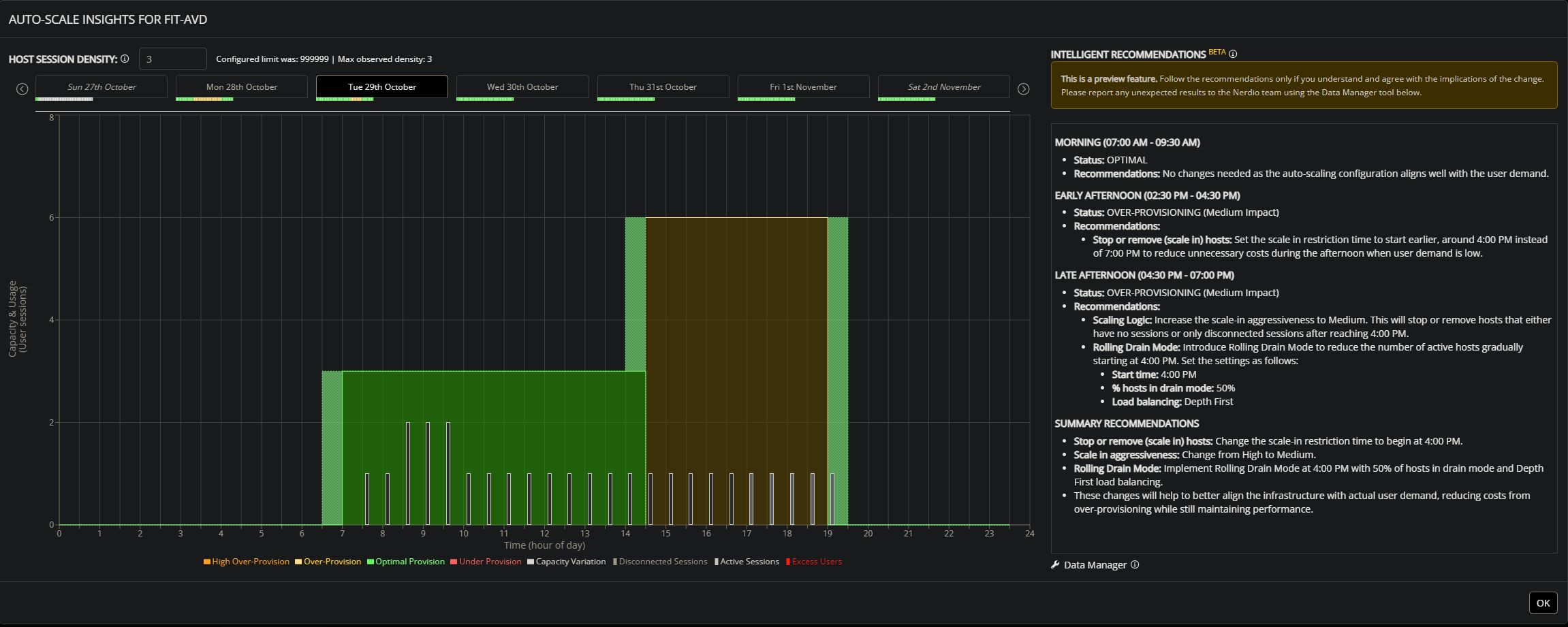Click the previous week arrow icon

pyautogui.click(x=22, y=89)
